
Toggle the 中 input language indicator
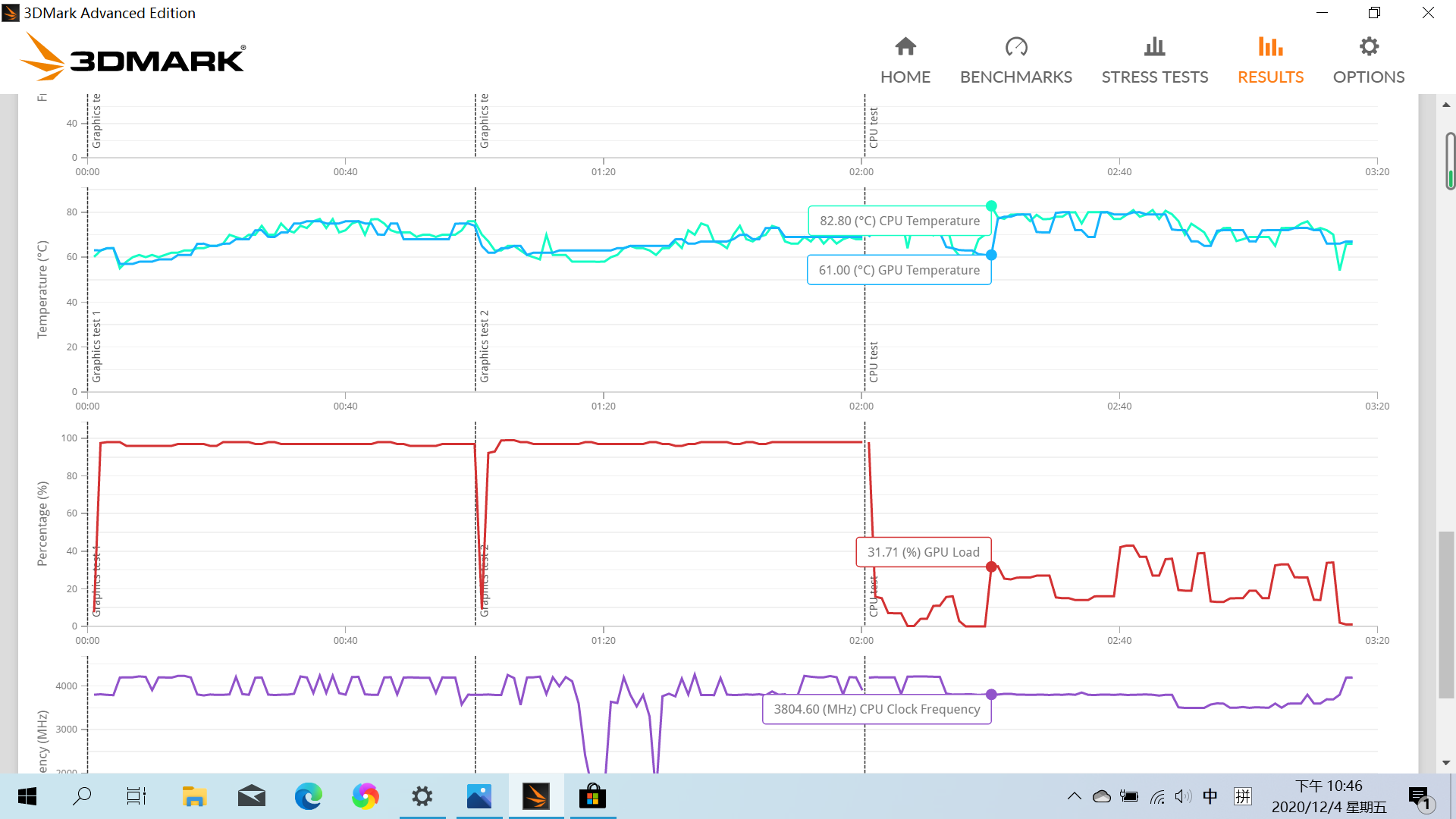(1210, 796)
